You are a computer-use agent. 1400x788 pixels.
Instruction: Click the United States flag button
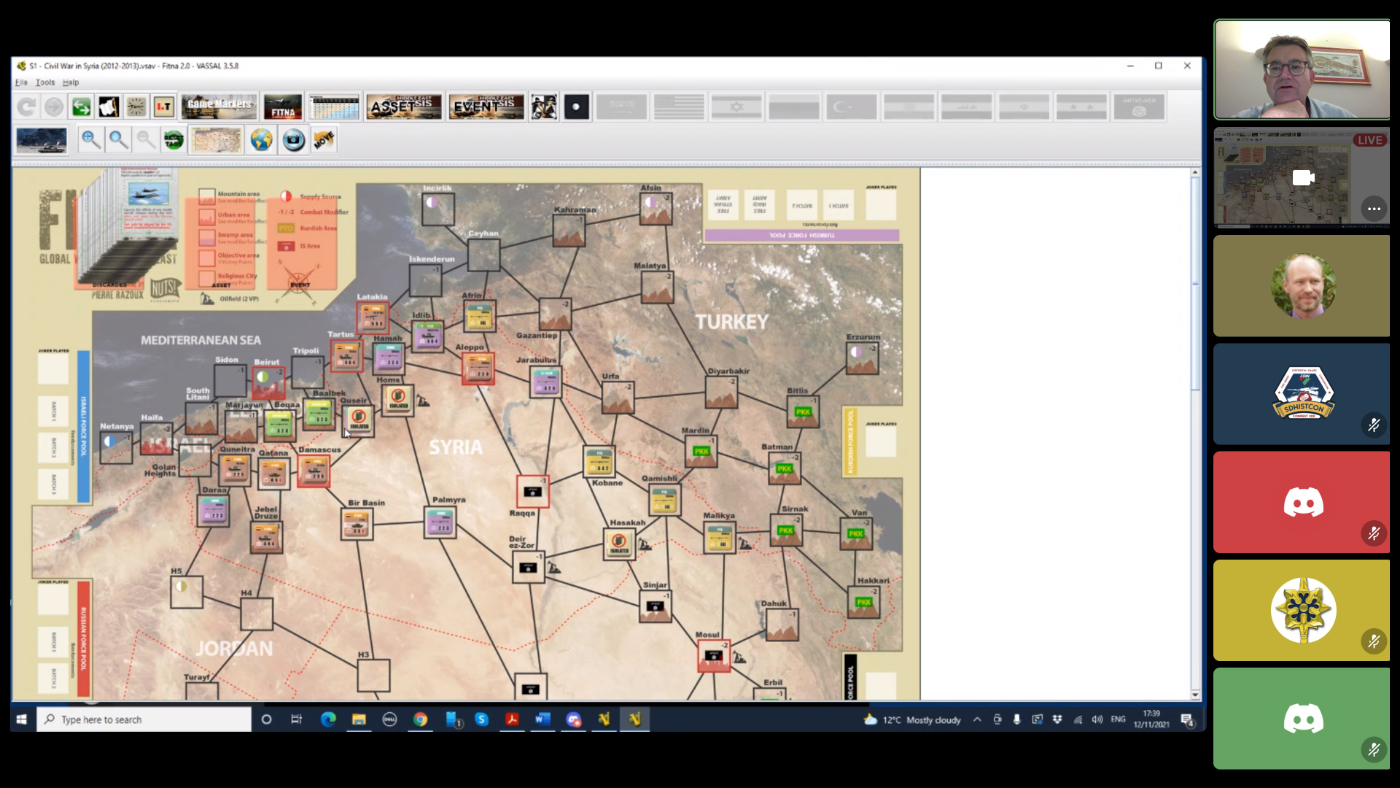[679, 107]
